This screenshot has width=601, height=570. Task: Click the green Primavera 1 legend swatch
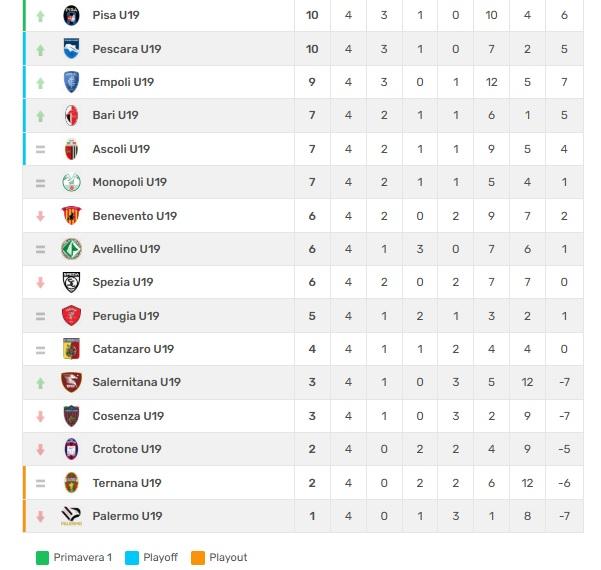[41, 557]
